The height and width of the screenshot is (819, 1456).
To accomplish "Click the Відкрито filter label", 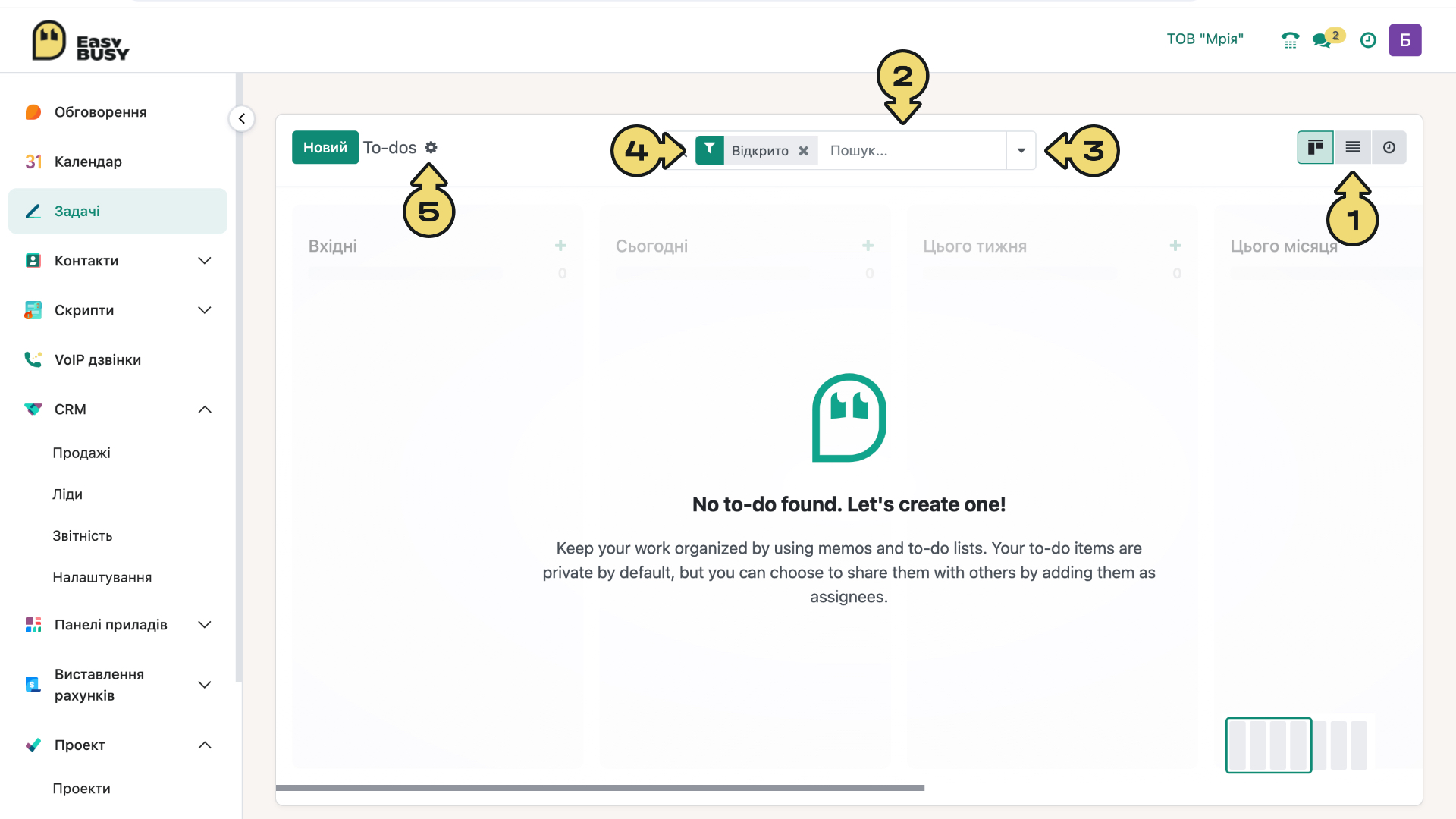I will (760, 151).
